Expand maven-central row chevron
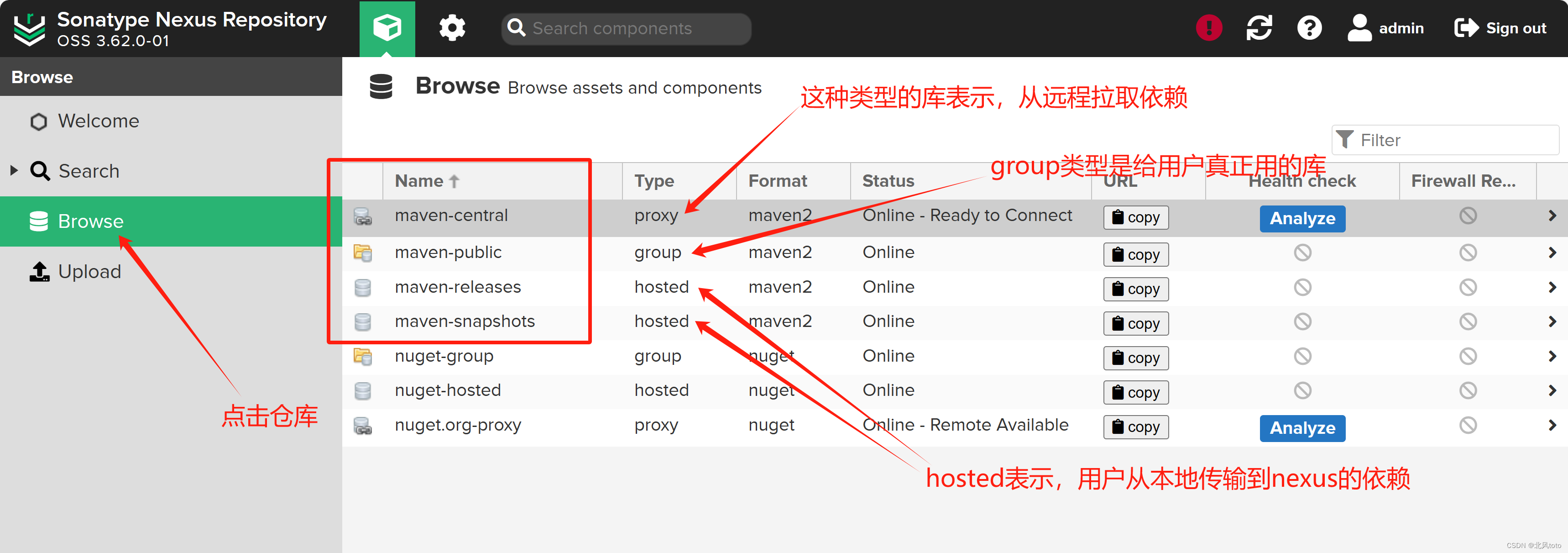The image size is (1568, 553). pos(1552,215)
